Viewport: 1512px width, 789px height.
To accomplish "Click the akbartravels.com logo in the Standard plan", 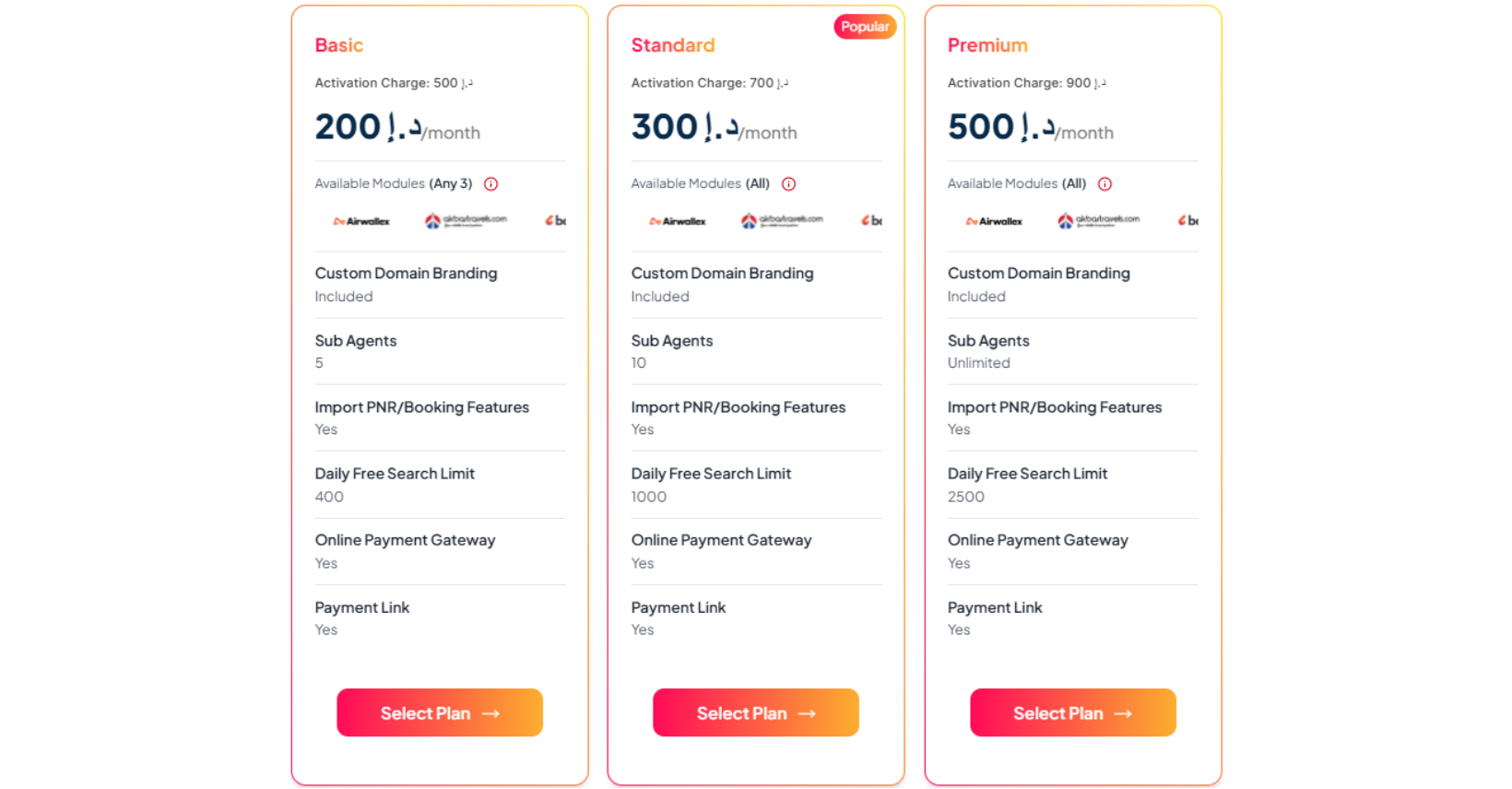I will 782,221.
